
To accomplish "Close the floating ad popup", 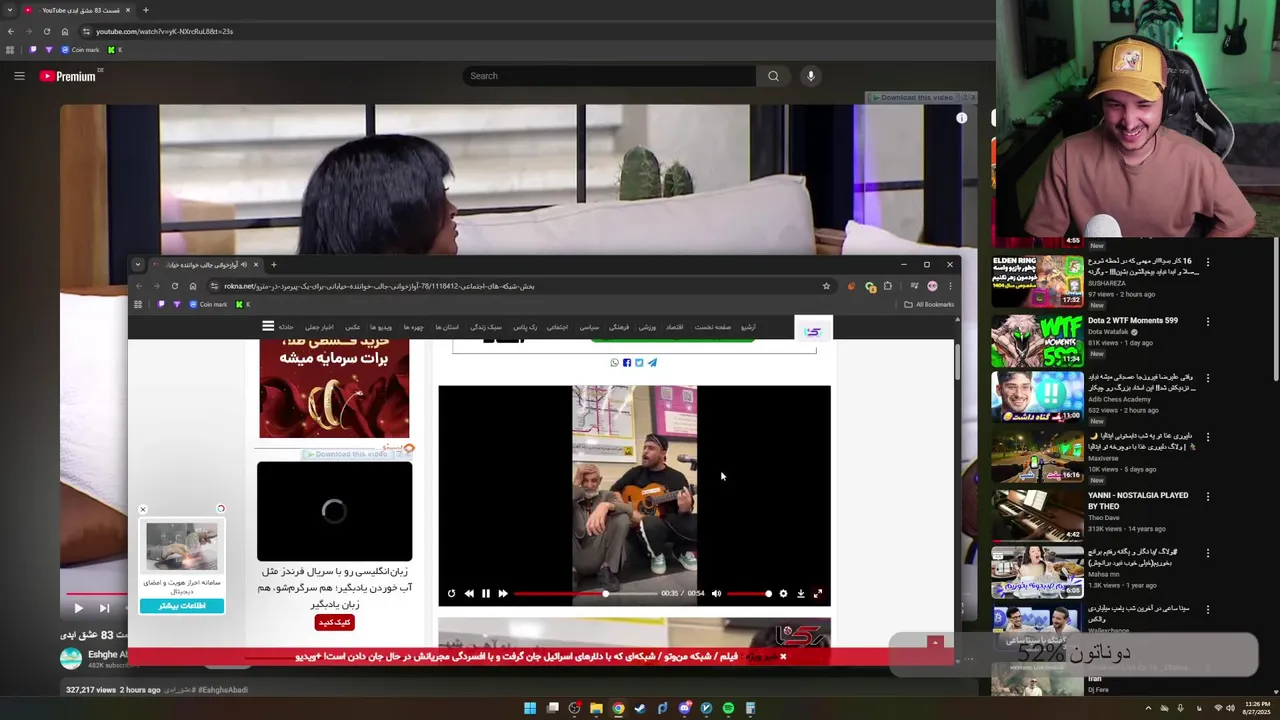I will (x=143, y=509).
